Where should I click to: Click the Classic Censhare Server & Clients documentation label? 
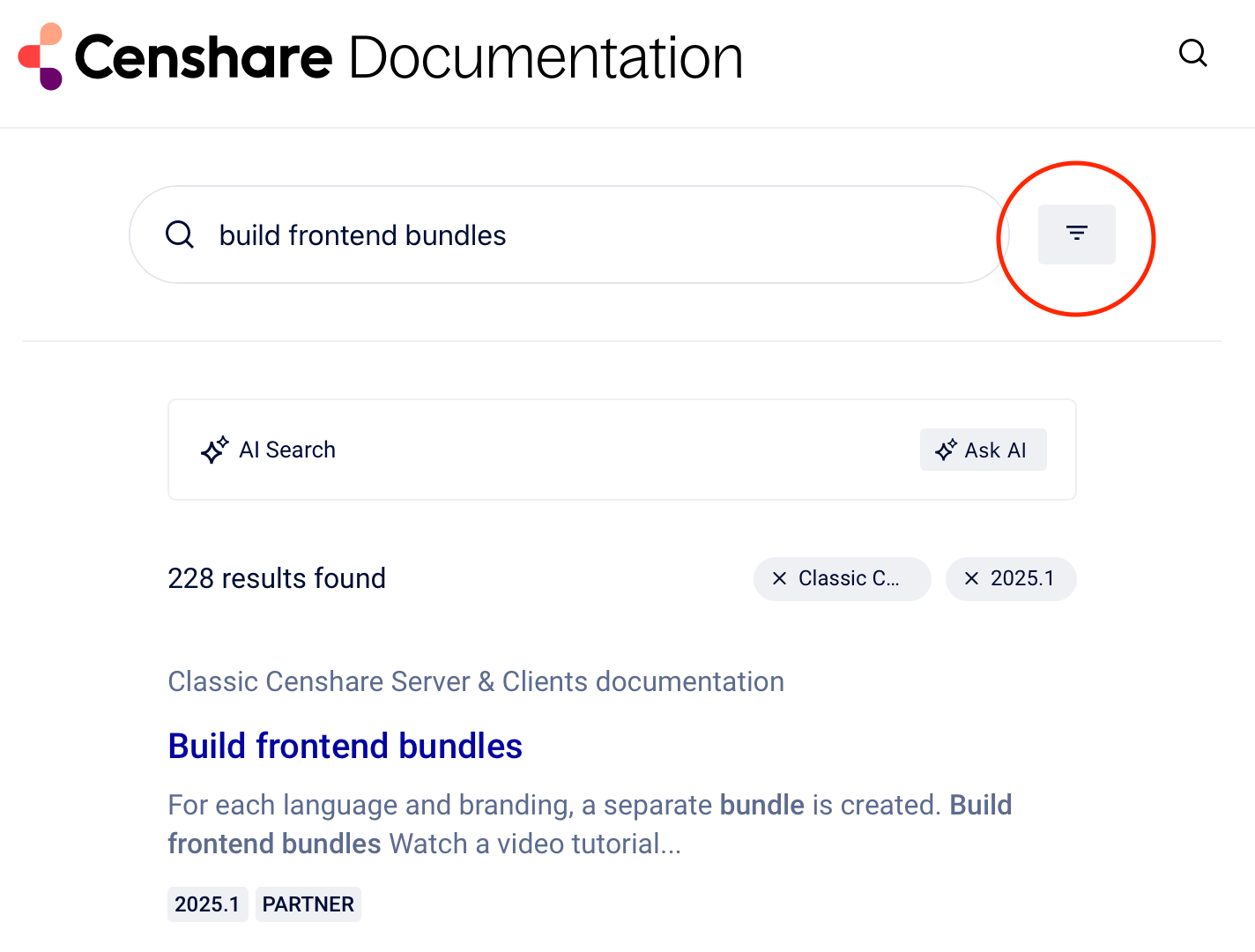tap(475, 681)
